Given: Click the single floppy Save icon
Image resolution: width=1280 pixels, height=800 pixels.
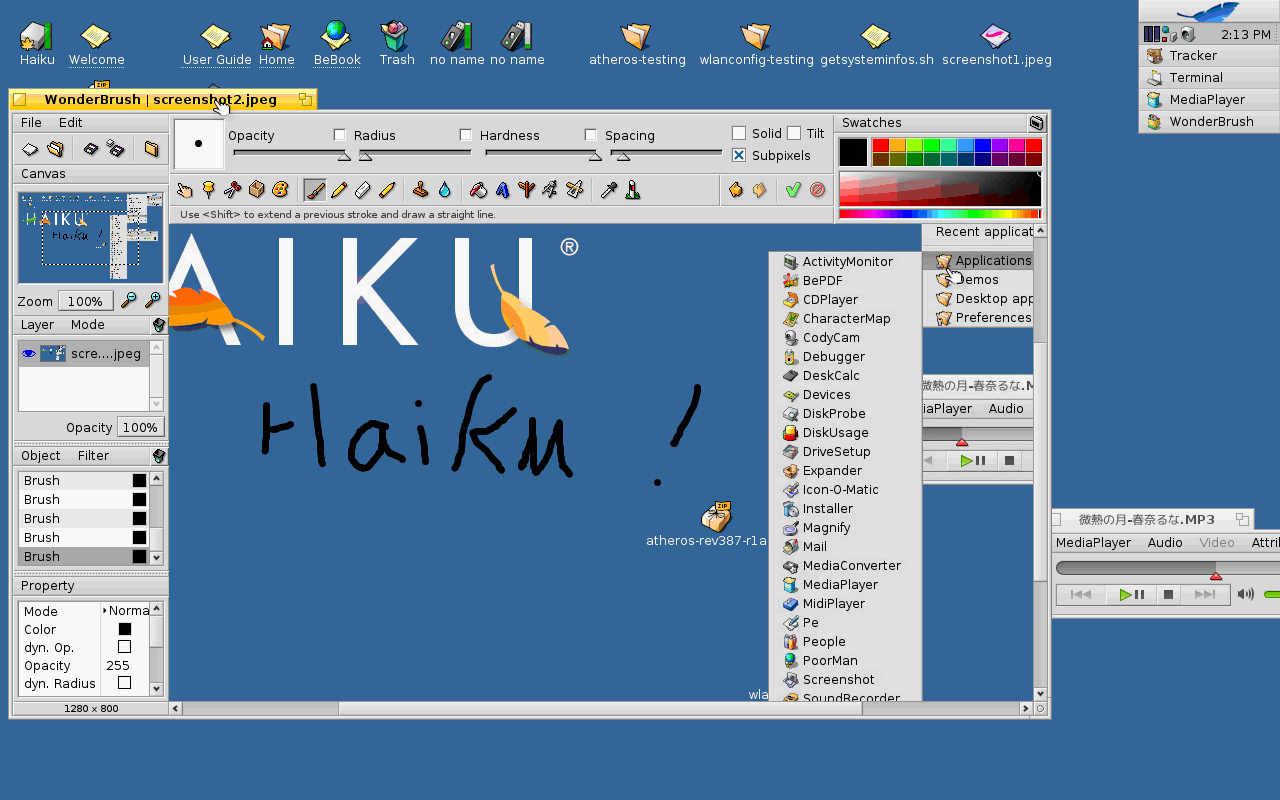Looking at the screenshot, I should (x=91, y=149).
